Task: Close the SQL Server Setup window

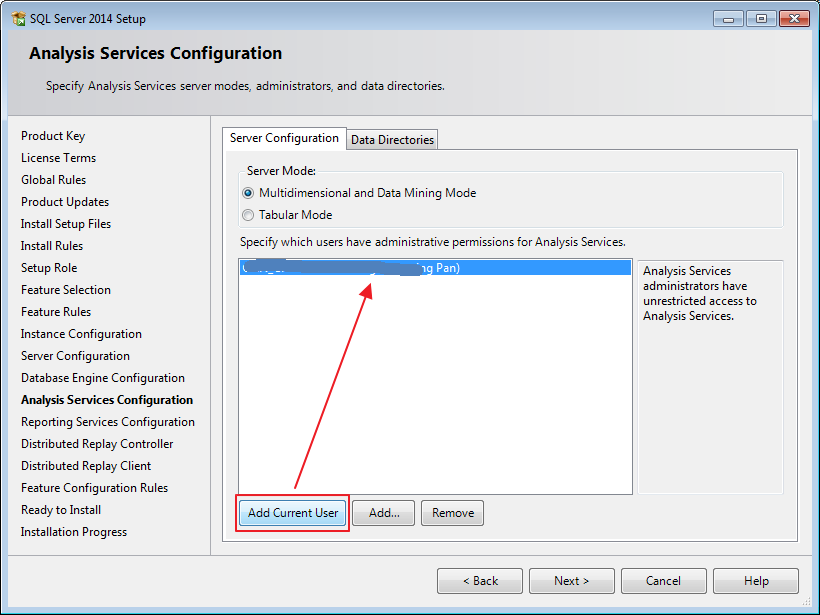Action: point(794,19)
